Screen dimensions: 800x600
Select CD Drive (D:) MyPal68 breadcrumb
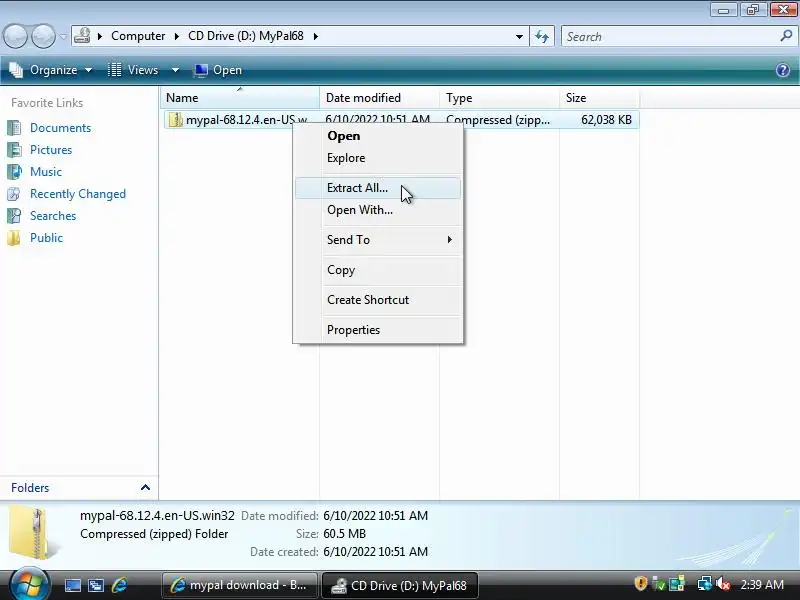[245, 36]
